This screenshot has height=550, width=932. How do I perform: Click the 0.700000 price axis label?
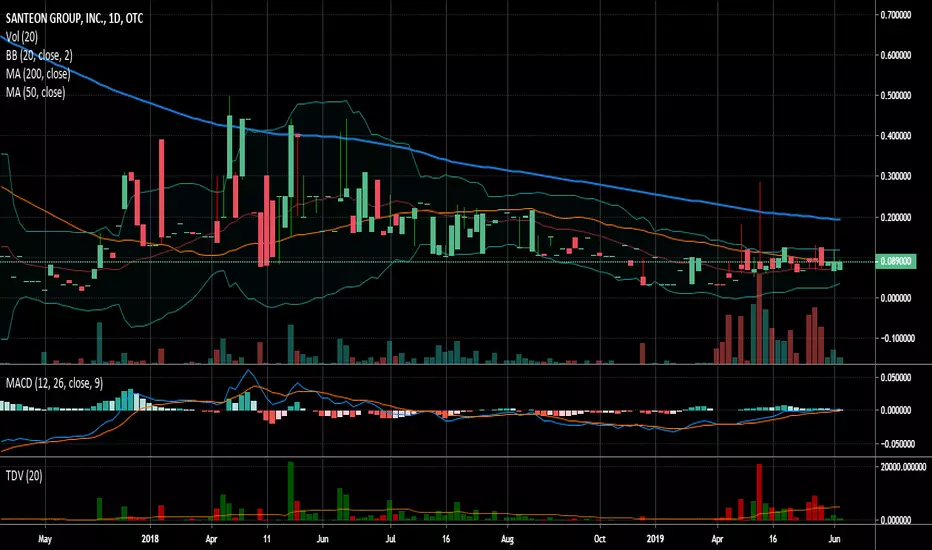(x=896, y=15)
